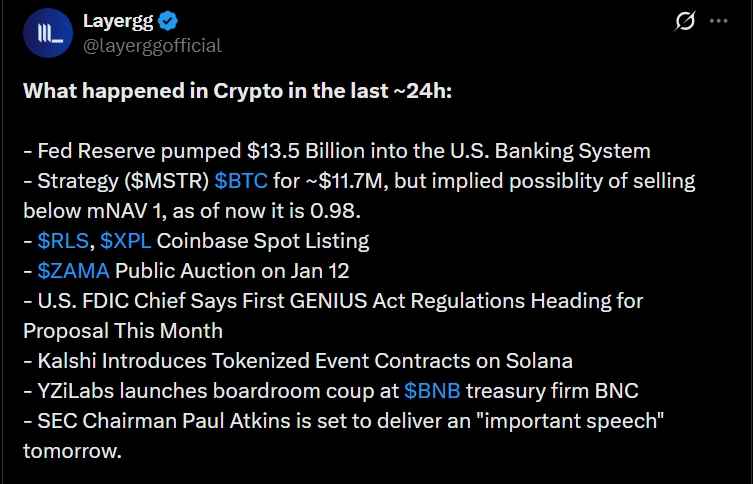Click the Layergg profile avatar
The image size is (753, 484).
[50, 32]
